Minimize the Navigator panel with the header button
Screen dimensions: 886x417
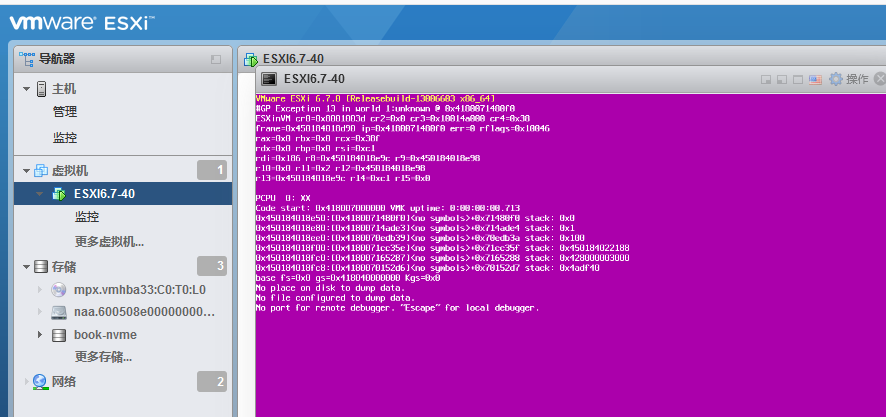coord(216,59)
